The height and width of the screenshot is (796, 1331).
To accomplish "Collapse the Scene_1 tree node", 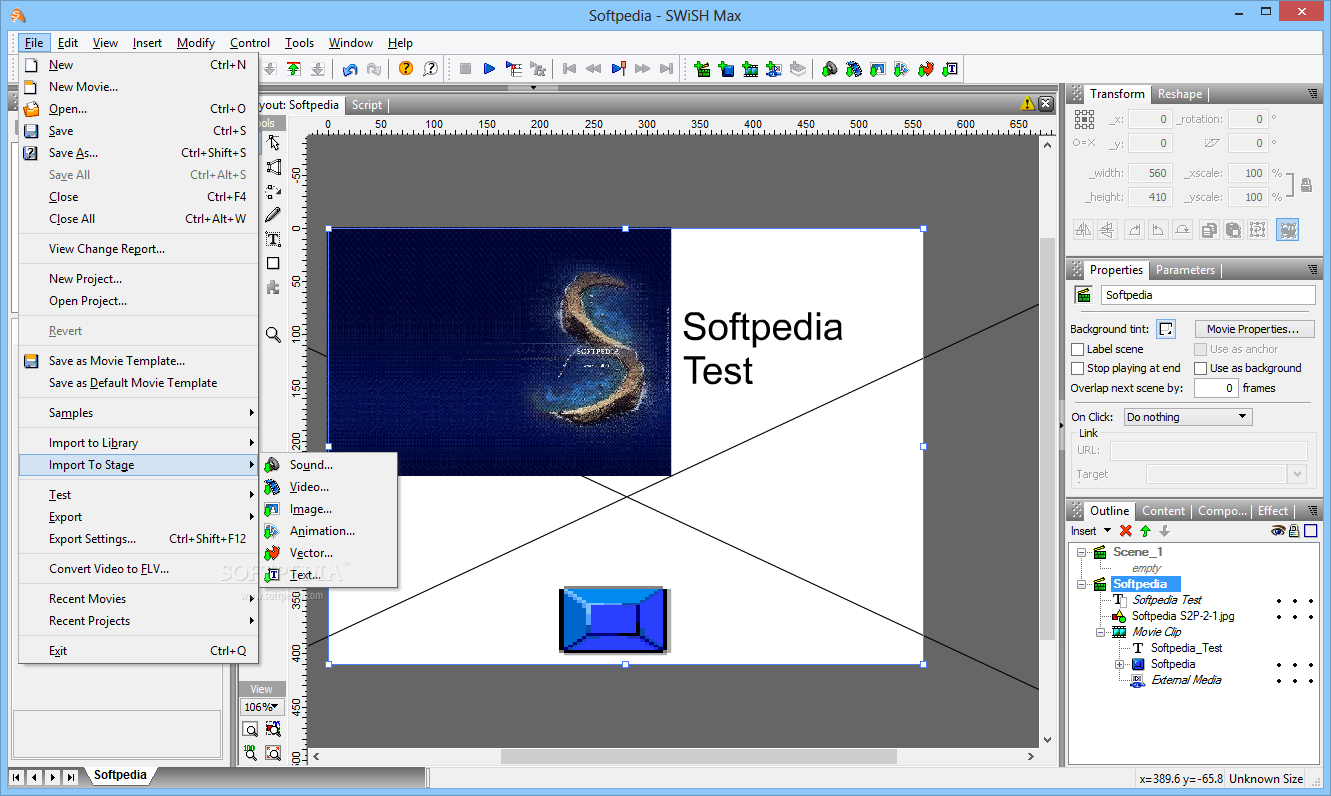I will pyautogui.click(x=1081, y=552).
